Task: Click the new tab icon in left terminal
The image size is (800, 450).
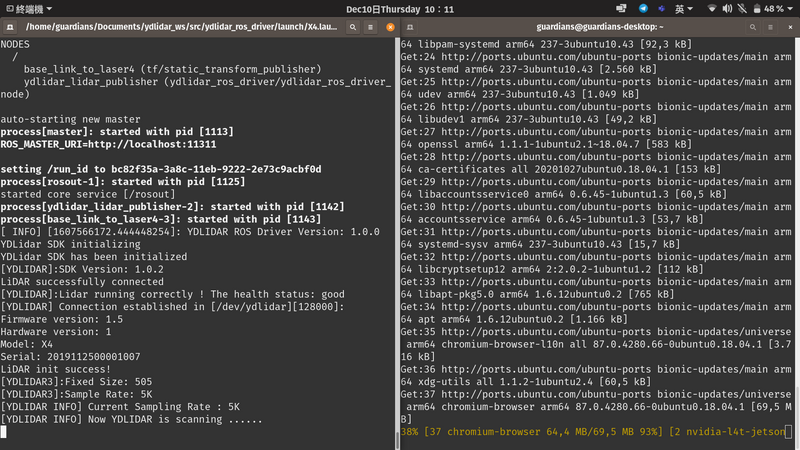Action: [10, 27]
